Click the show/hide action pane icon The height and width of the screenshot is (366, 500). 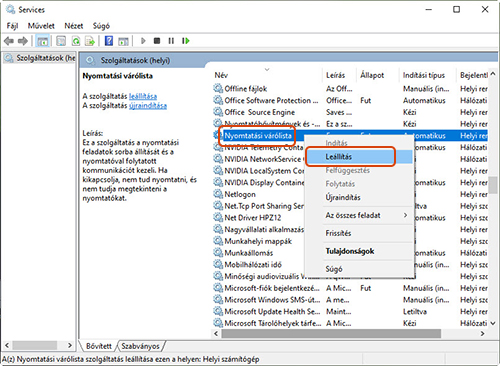pos(123,41)
